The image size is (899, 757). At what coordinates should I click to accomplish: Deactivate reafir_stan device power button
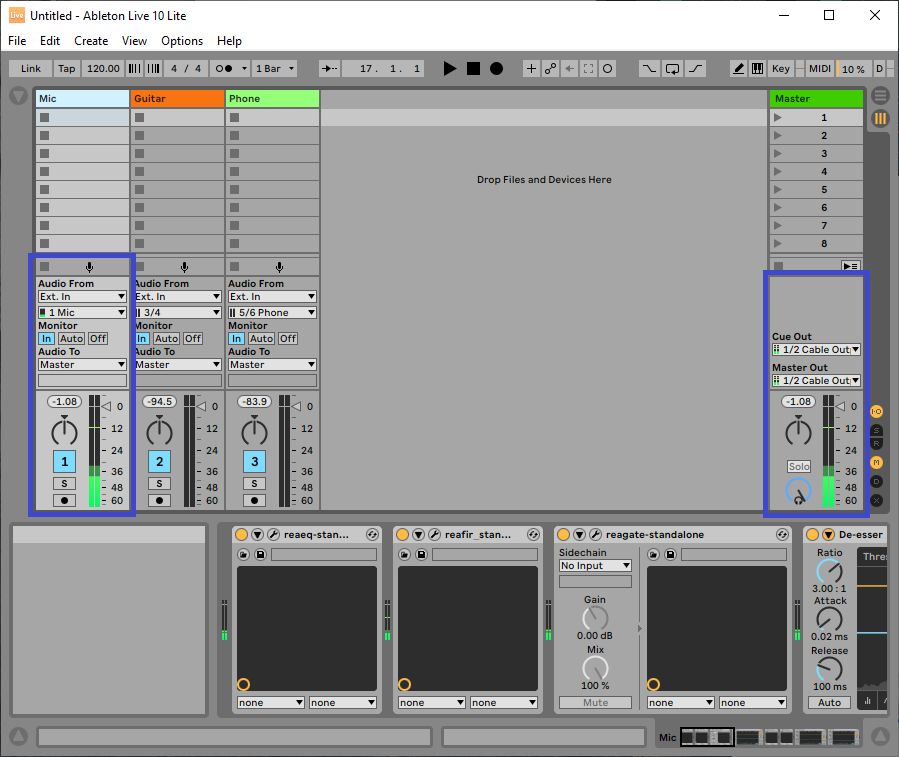click(x=402, y=535)
